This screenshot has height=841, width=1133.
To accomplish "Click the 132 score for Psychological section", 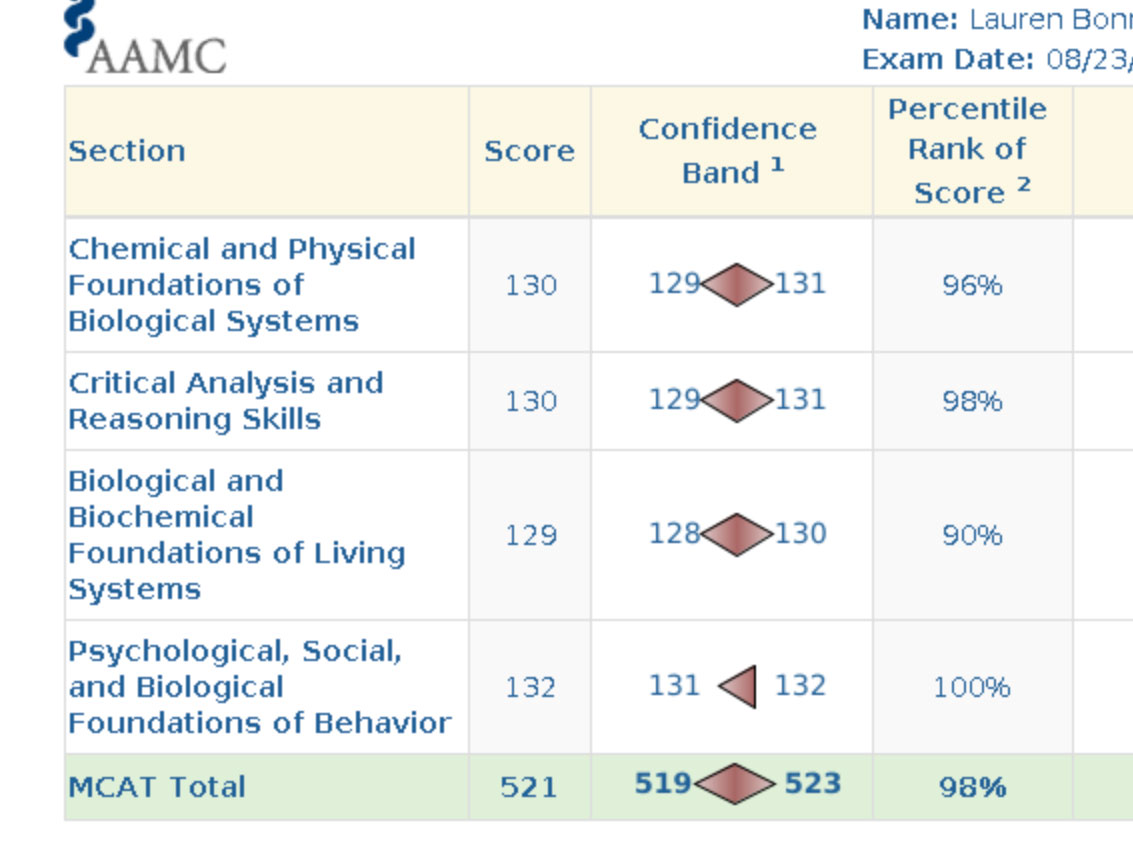I will (x=529, y=688).
